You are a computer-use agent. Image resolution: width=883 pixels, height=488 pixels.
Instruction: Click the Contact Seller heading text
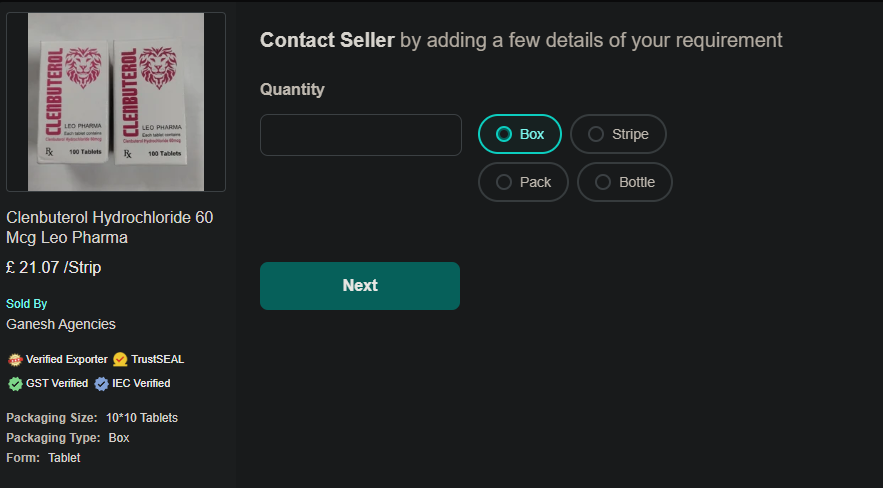327,40
